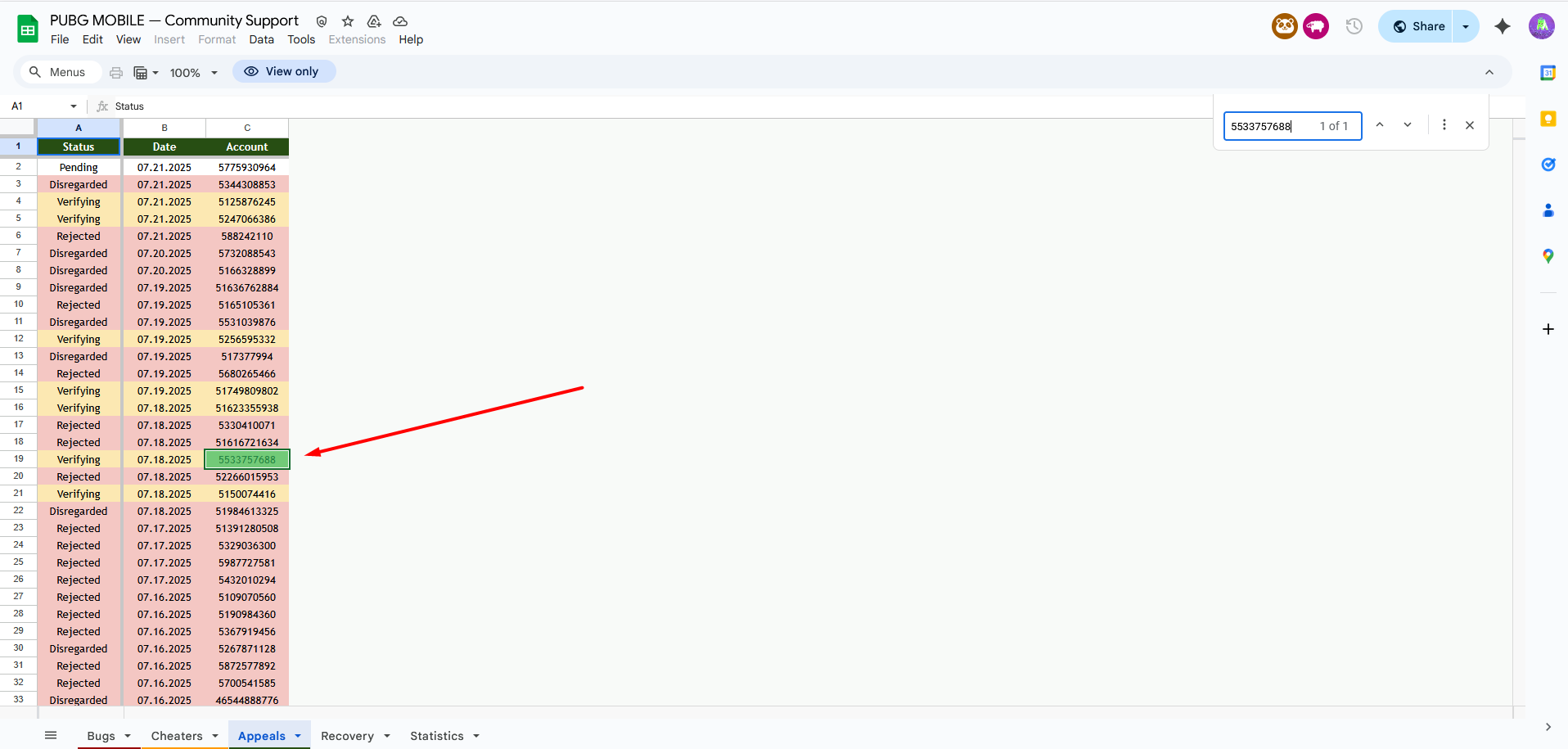Open the Google Sheets home icon
1568x749 pixels.
point(28,29)
